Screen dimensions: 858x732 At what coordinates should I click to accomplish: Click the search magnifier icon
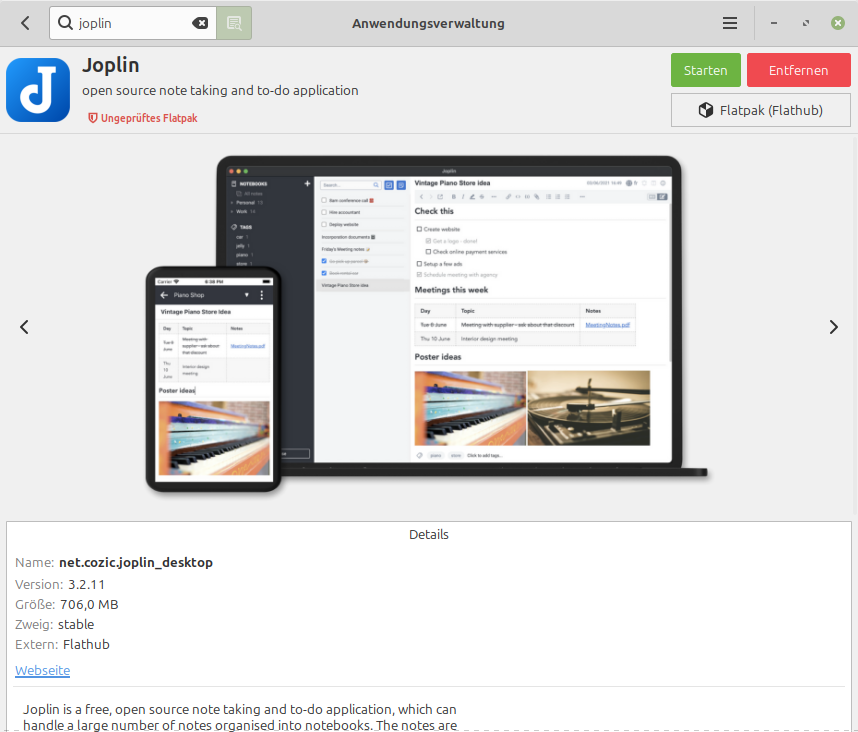tap(65, 22)
